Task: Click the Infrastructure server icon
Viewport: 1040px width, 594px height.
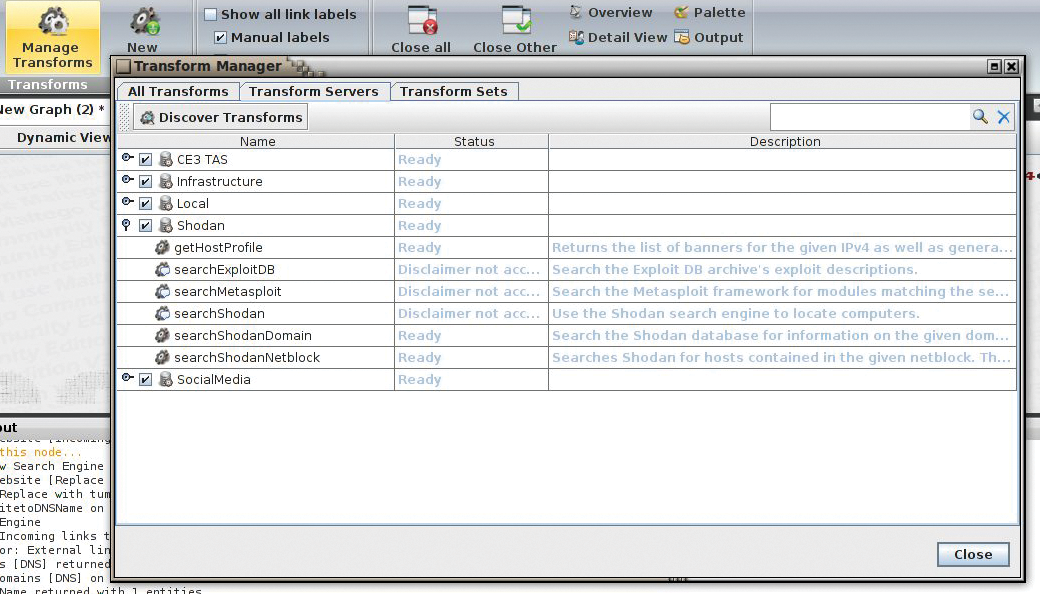Action: click(166, 182)
